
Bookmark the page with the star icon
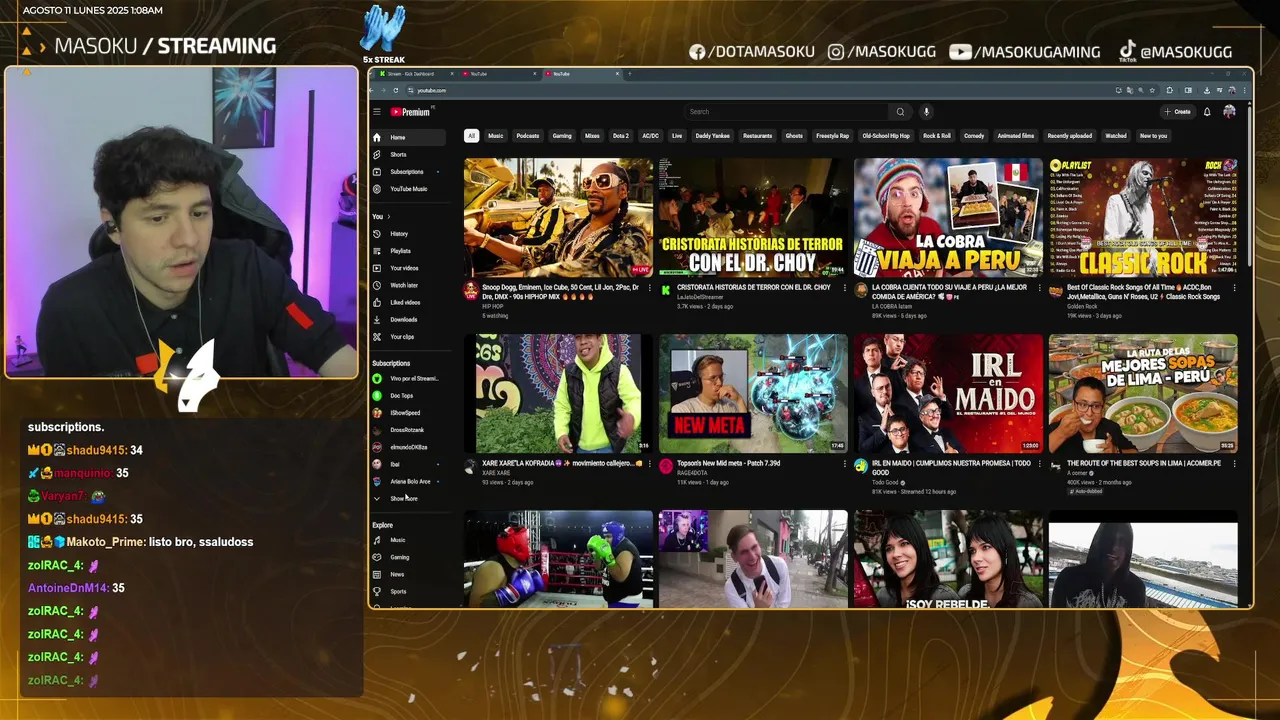[x=1153, y=90]
